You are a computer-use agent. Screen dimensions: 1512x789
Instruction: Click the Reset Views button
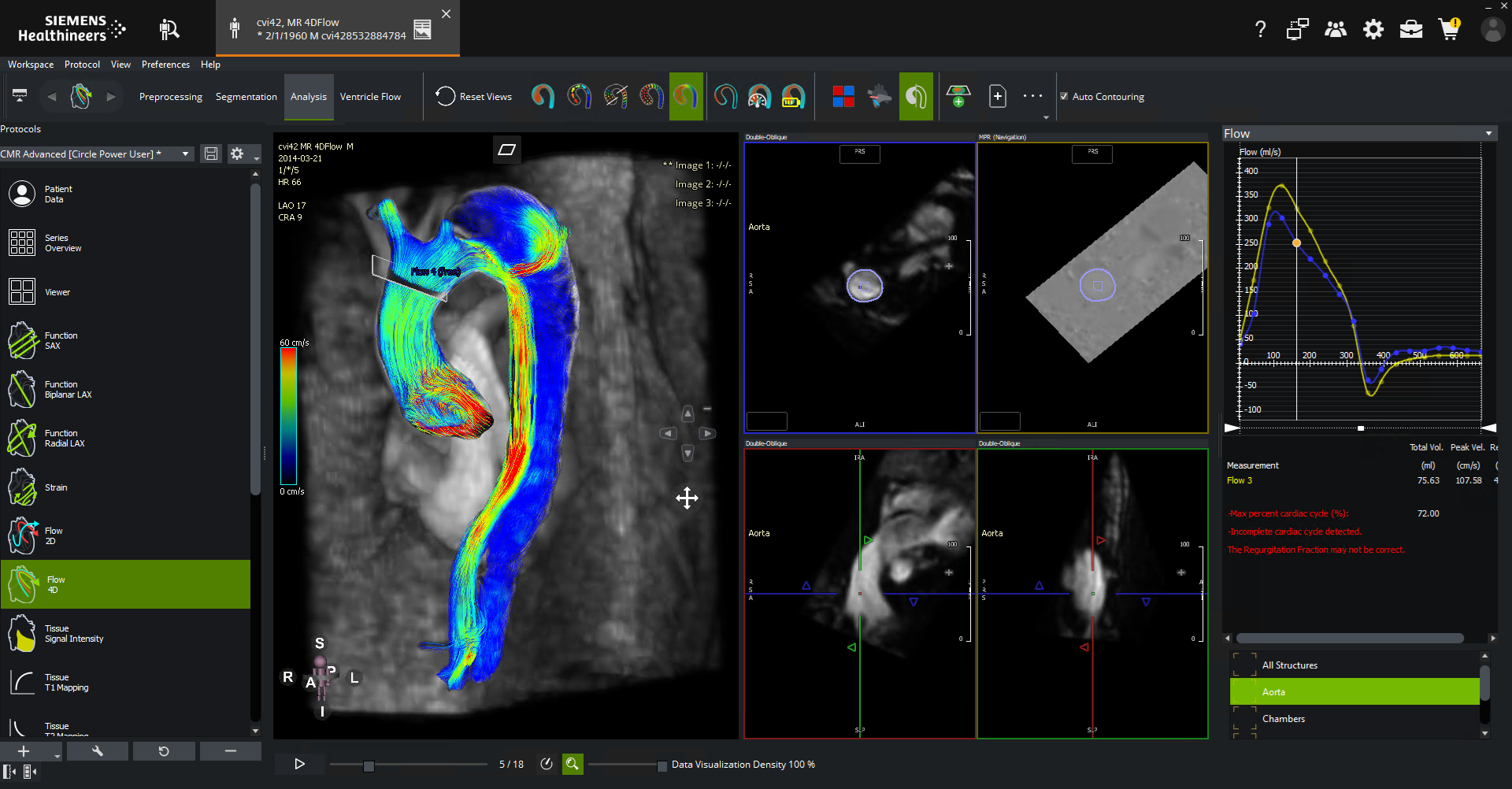[474, 97]
